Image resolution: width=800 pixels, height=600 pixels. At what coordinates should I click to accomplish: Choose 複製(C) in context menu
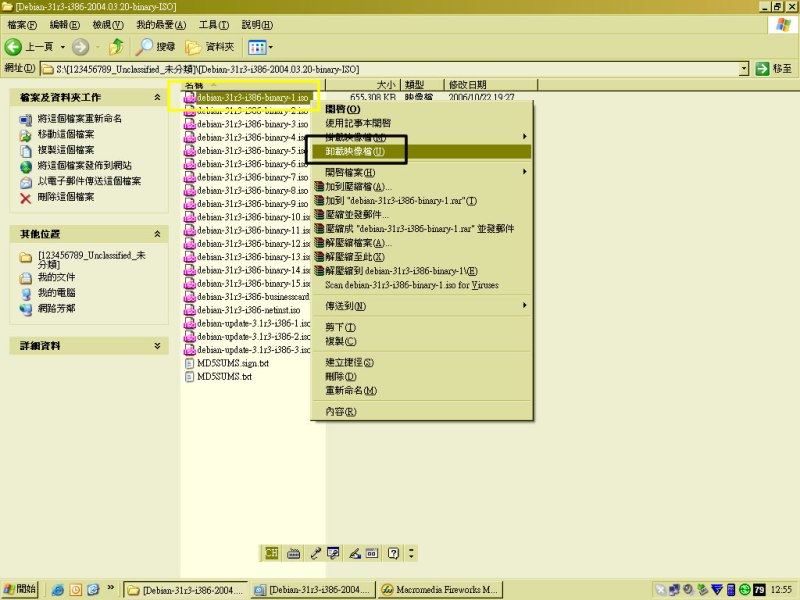(x=421, y=341)
